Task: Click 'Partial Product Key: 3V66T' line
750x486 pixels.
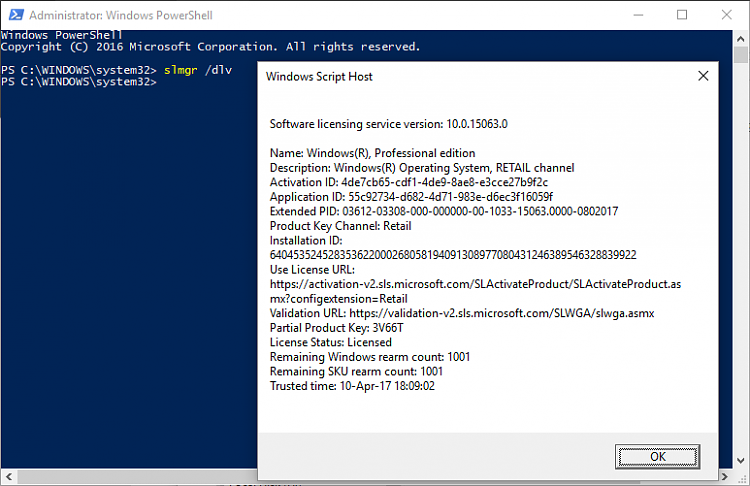Action: (336, 328)
